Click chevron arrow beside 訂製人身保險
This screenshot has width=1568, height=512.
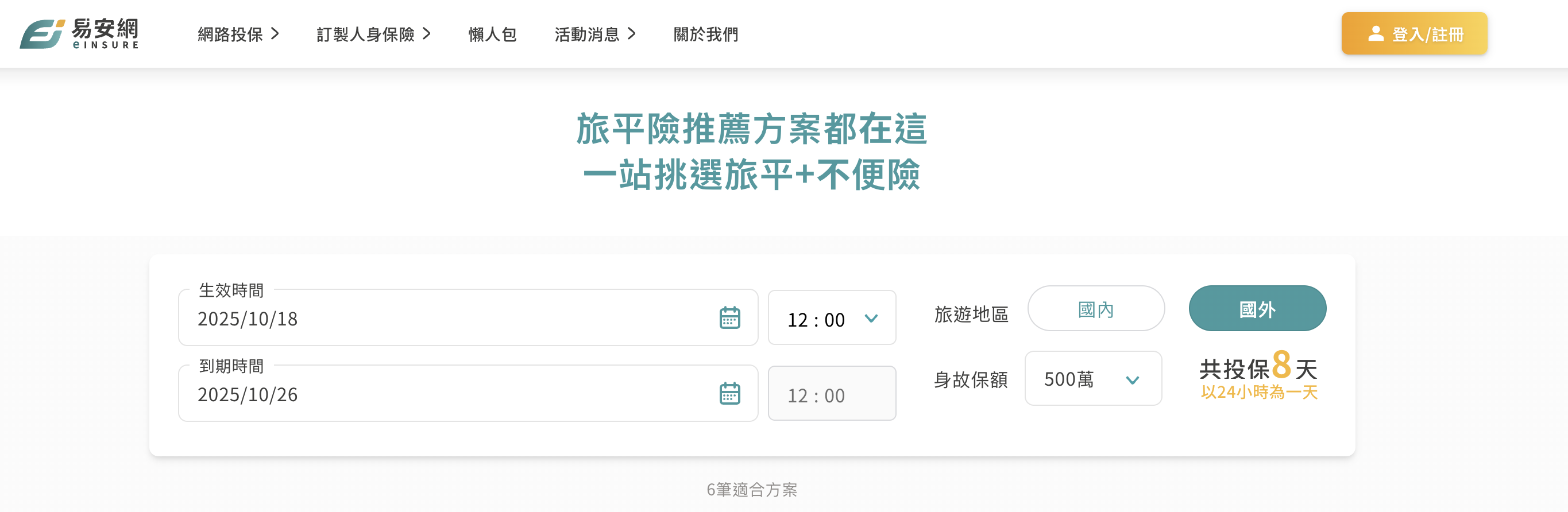pos(427,34)
